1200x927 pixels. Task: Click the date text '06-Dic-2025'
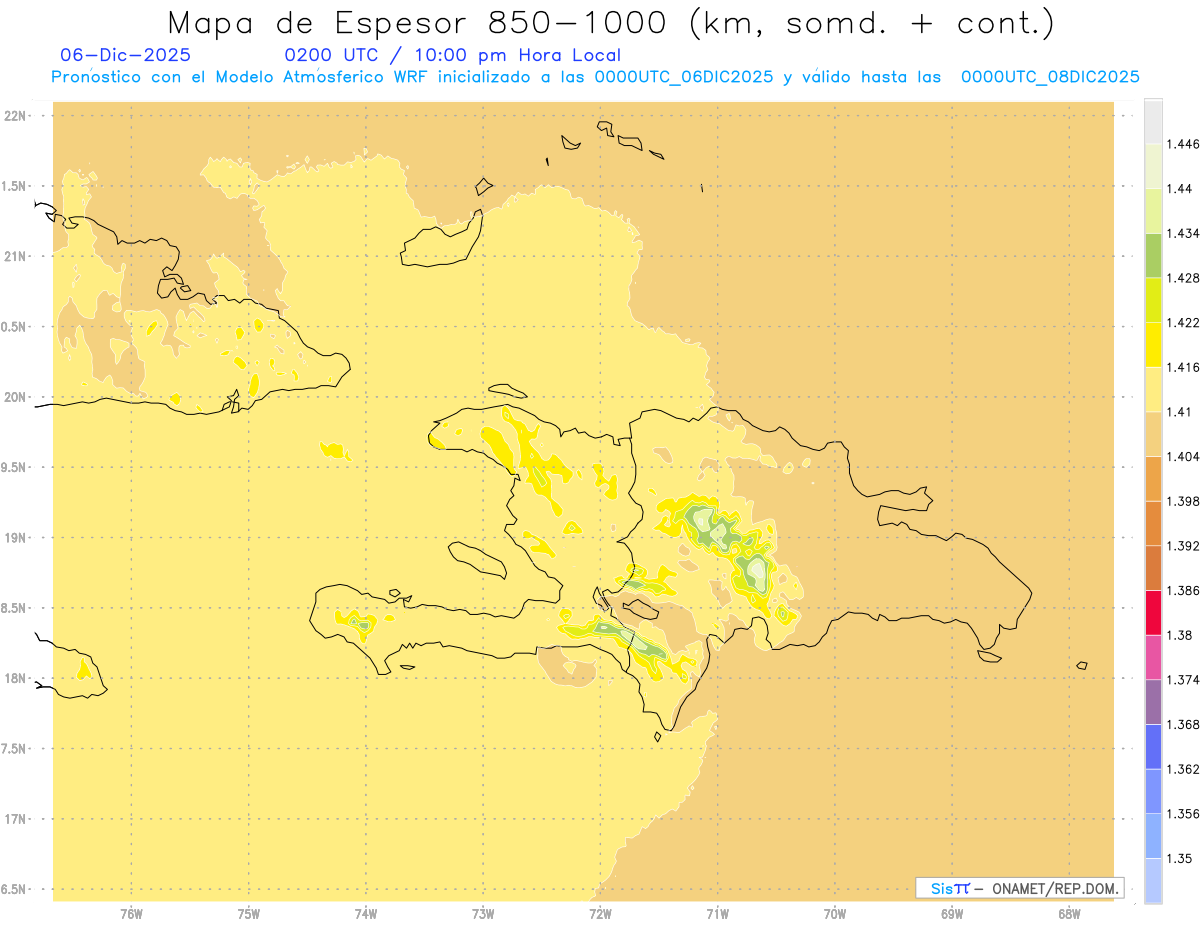tap(125, 55)
